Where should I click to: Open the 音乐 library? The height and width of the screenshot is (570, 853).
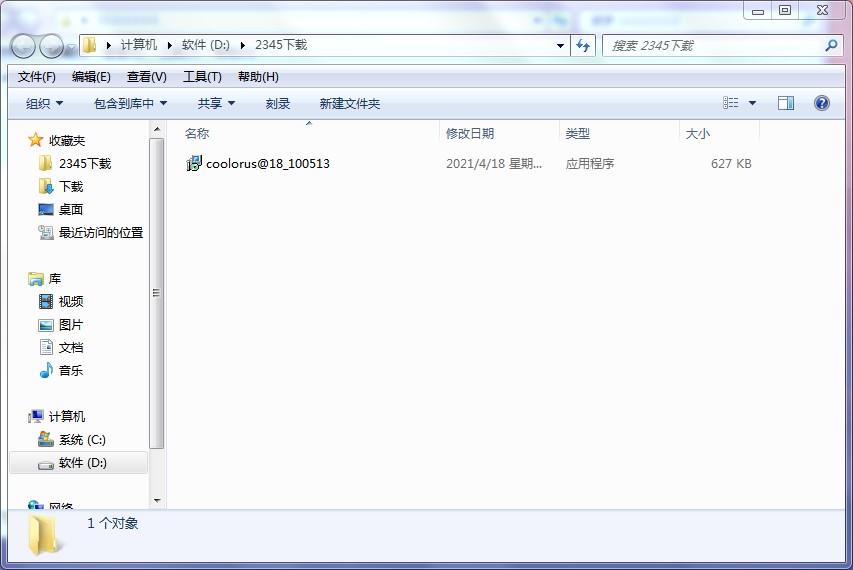coord(71,370)
